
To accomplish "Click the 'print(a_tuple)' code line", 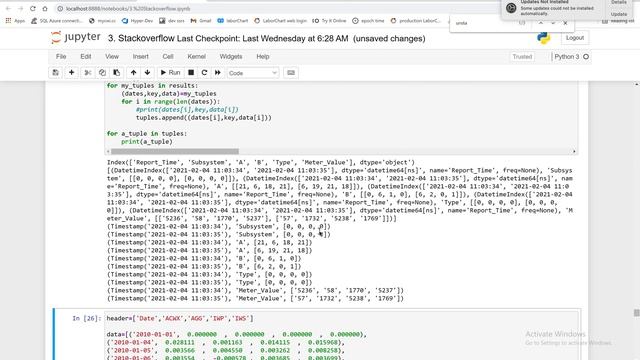I will 147,142.
